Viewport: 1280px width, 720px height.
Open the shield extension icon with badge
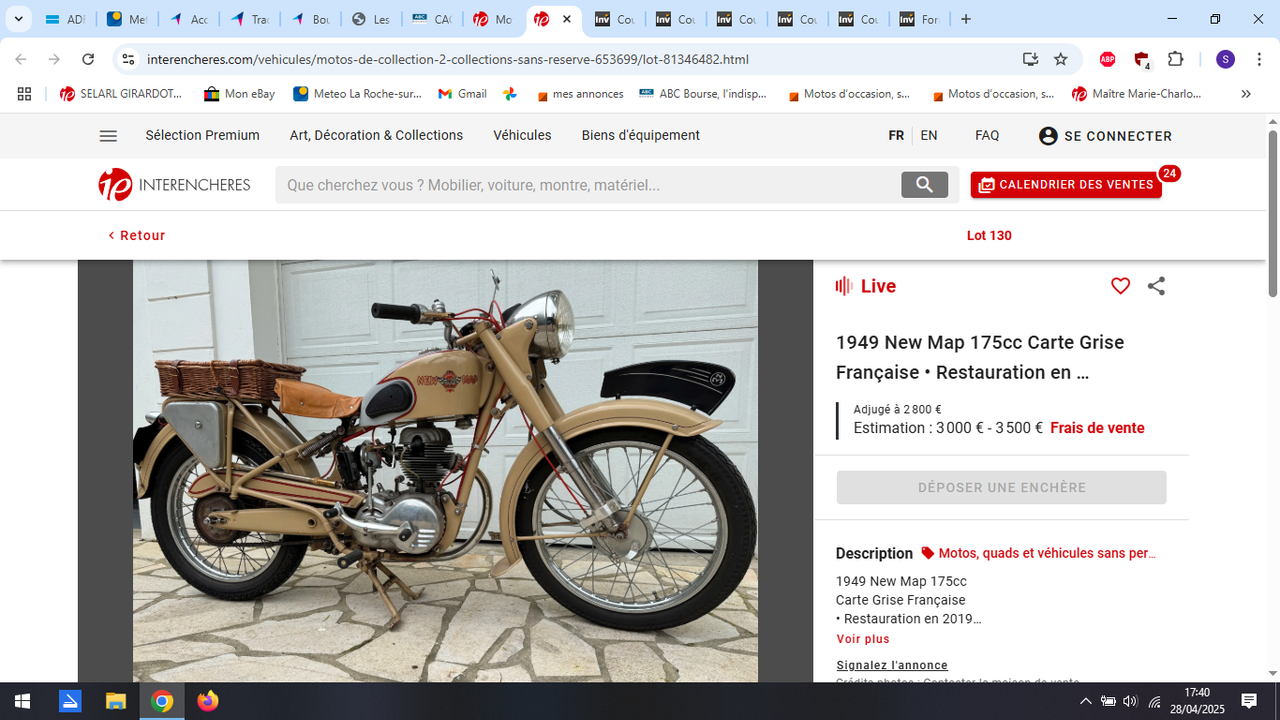coord(1142,60)
